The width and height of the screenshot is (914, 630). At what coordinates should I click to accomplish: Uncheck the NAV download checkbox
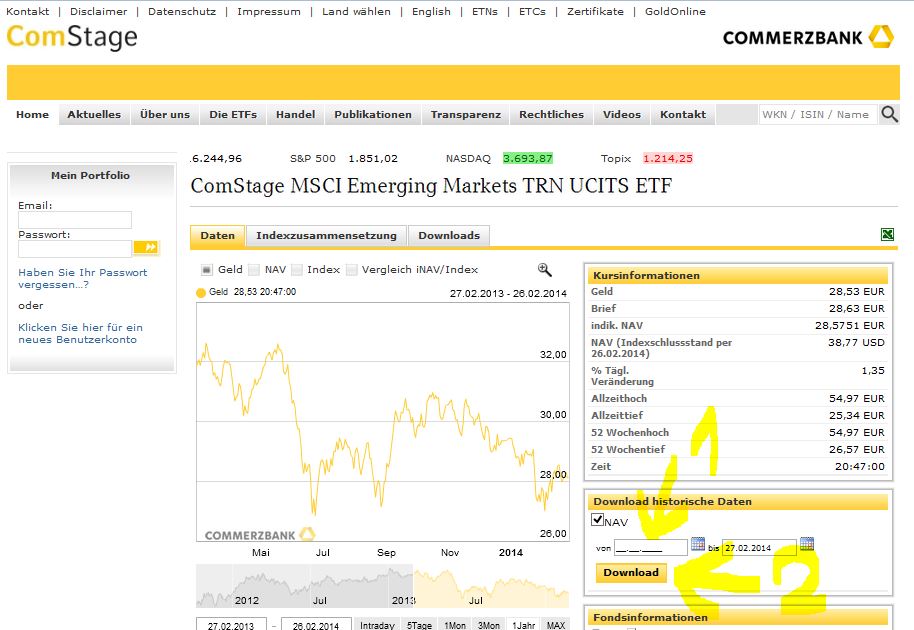pyautogui.click(x=598, y=520)
